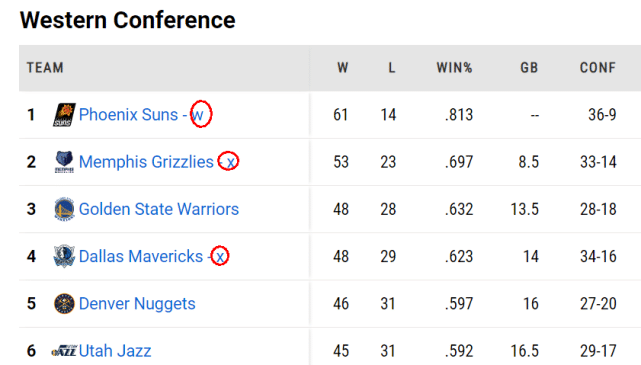
Task: Sort standings by the CONF column header
Action: [598, 67]
